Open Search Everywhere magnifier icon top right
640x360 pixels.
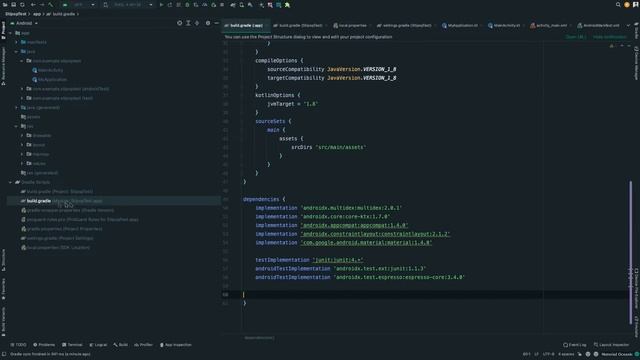coord(618,5)
